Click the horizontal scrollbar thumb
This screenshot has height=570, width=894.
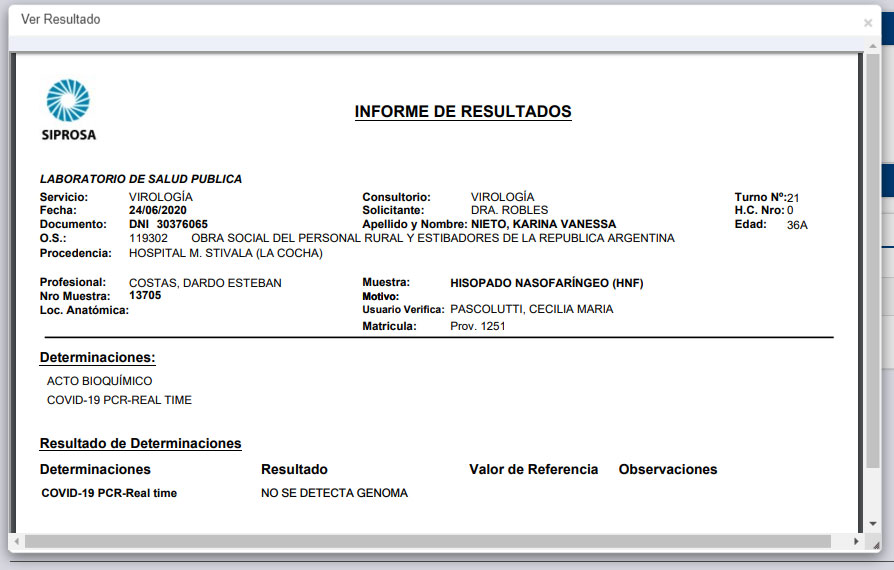coord(428,541)
